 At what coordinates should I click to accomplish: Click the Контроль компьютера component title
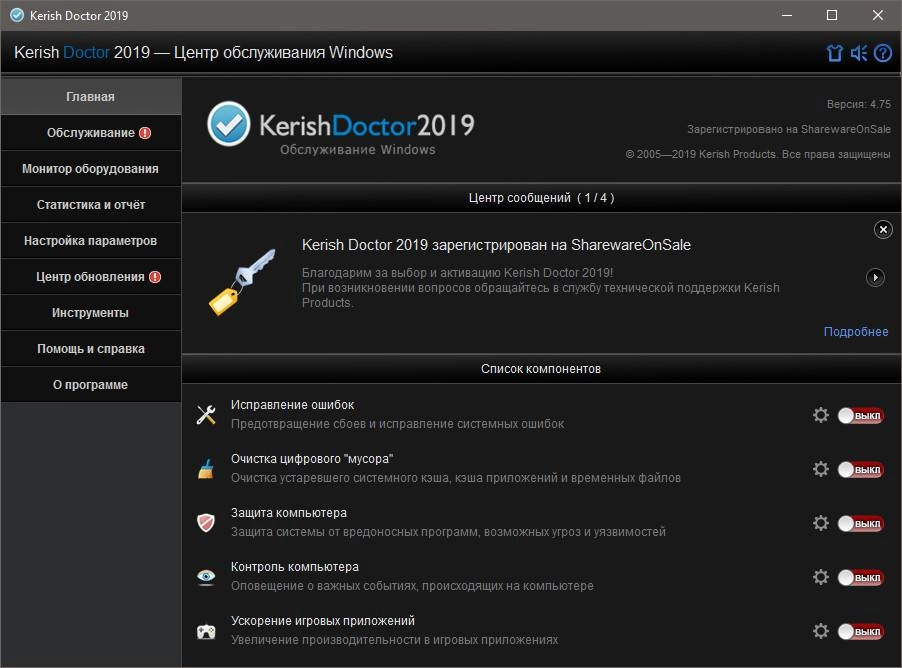[295, 567]
